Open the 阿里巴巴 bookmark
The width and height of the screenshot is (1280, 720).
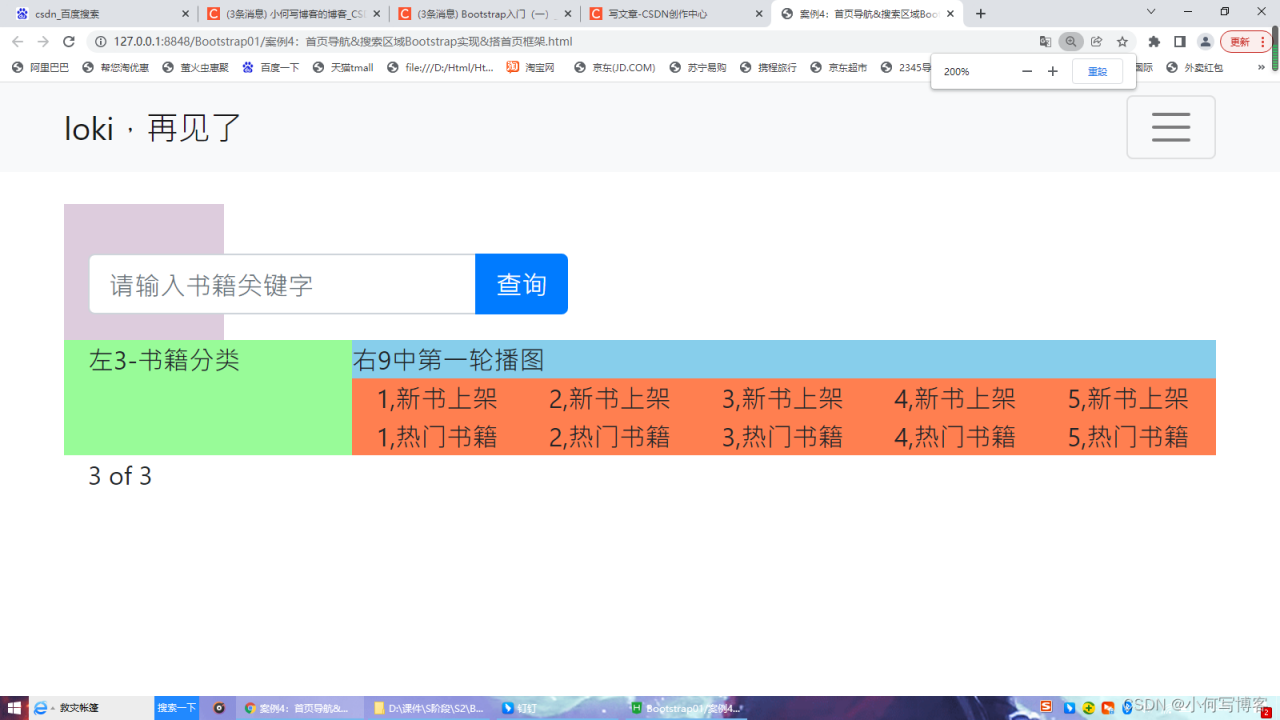click(42, 67)
